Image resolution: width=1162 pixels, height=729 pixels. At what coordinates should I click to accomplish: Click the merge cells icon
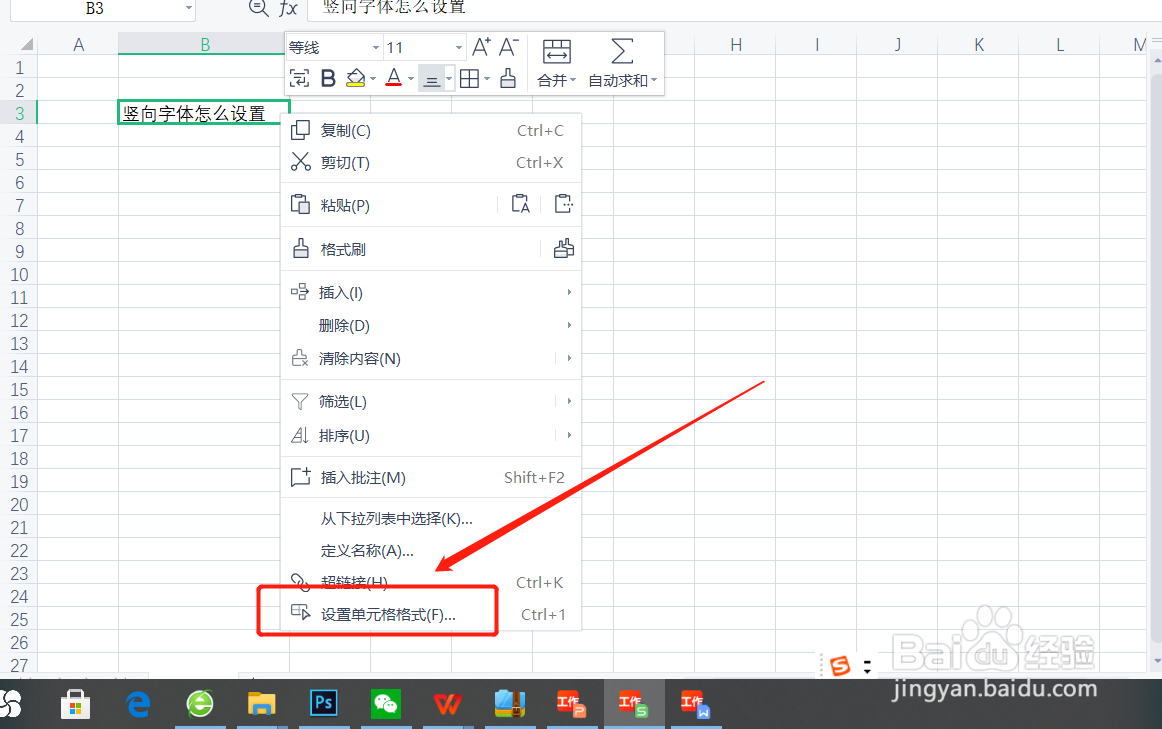(557, 52)
